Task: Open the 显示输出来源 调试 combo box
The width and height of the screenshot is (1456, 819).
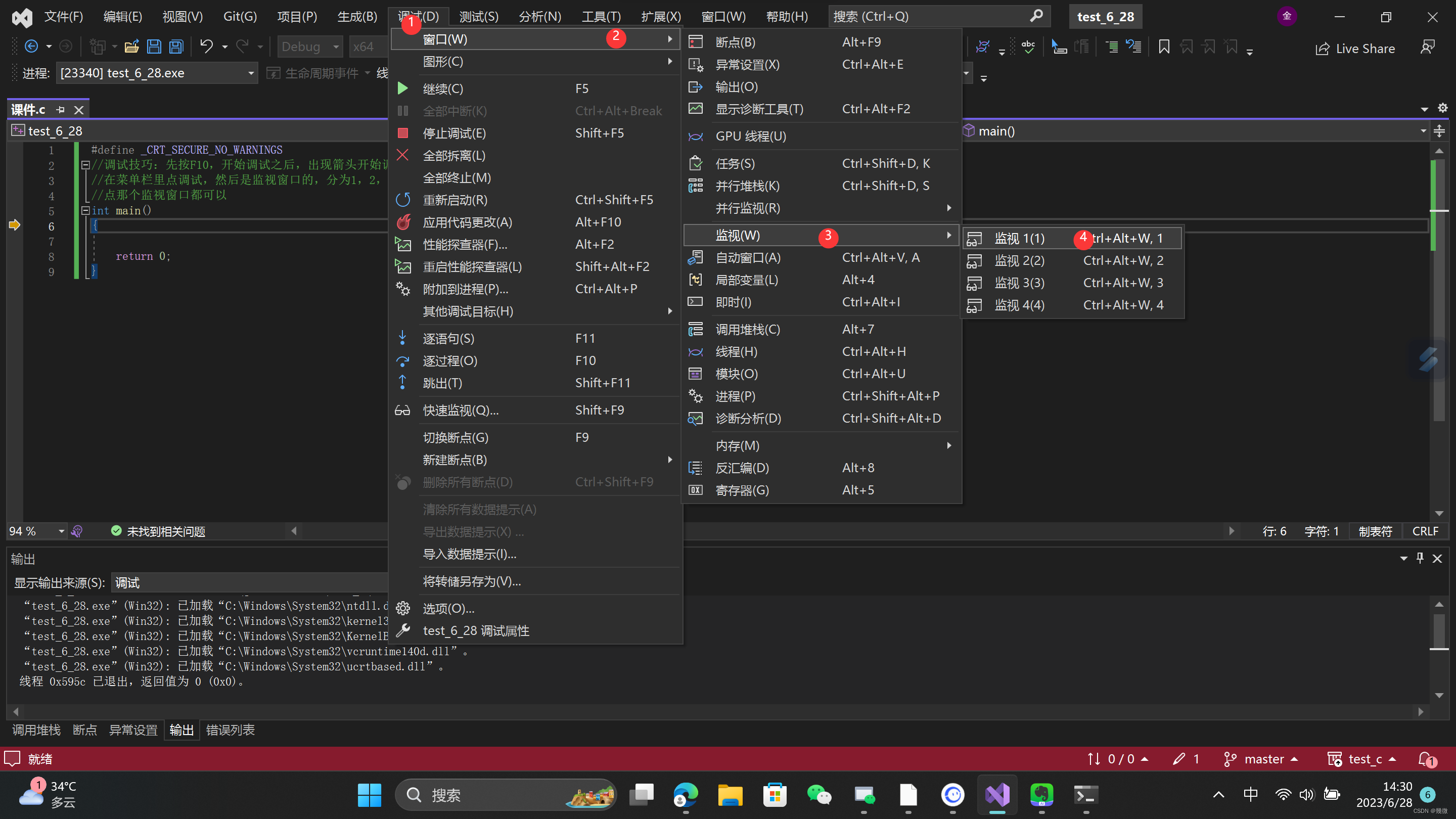Action: point(250,583)
